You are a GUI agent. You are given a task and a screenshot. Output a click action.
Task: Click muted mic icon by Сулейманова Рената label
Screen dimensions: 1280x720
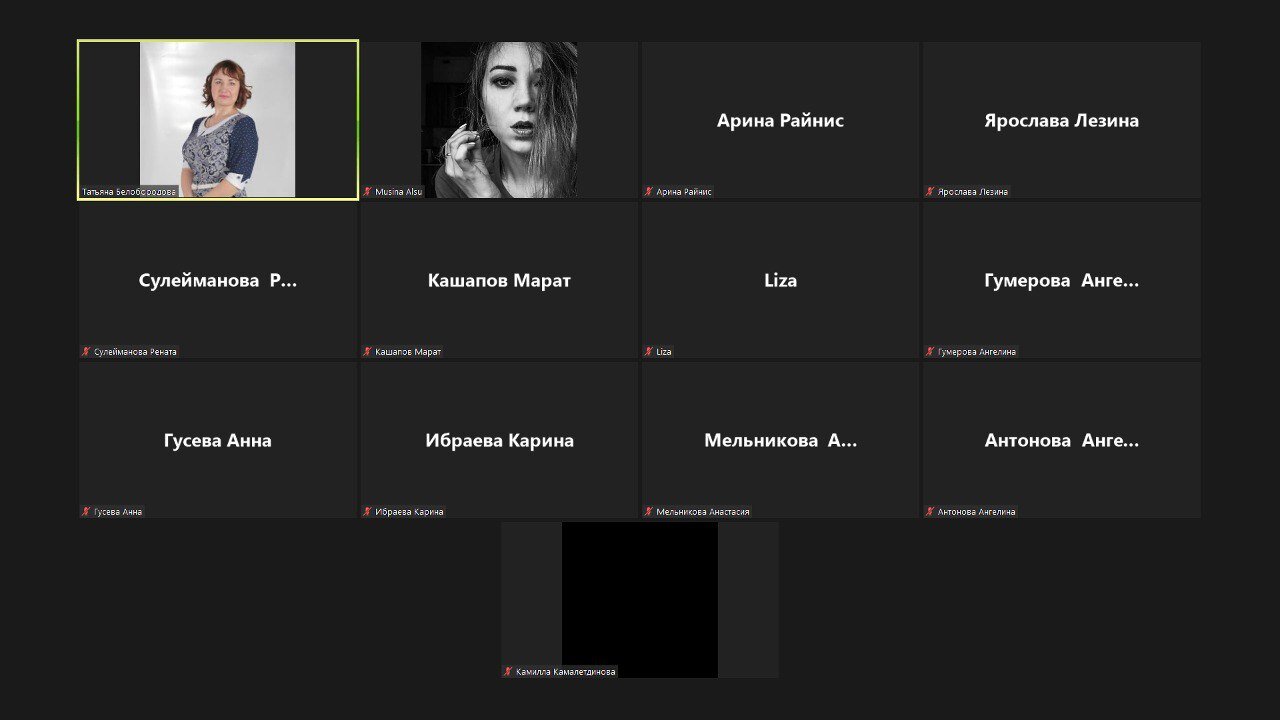[x=86, y=352]
